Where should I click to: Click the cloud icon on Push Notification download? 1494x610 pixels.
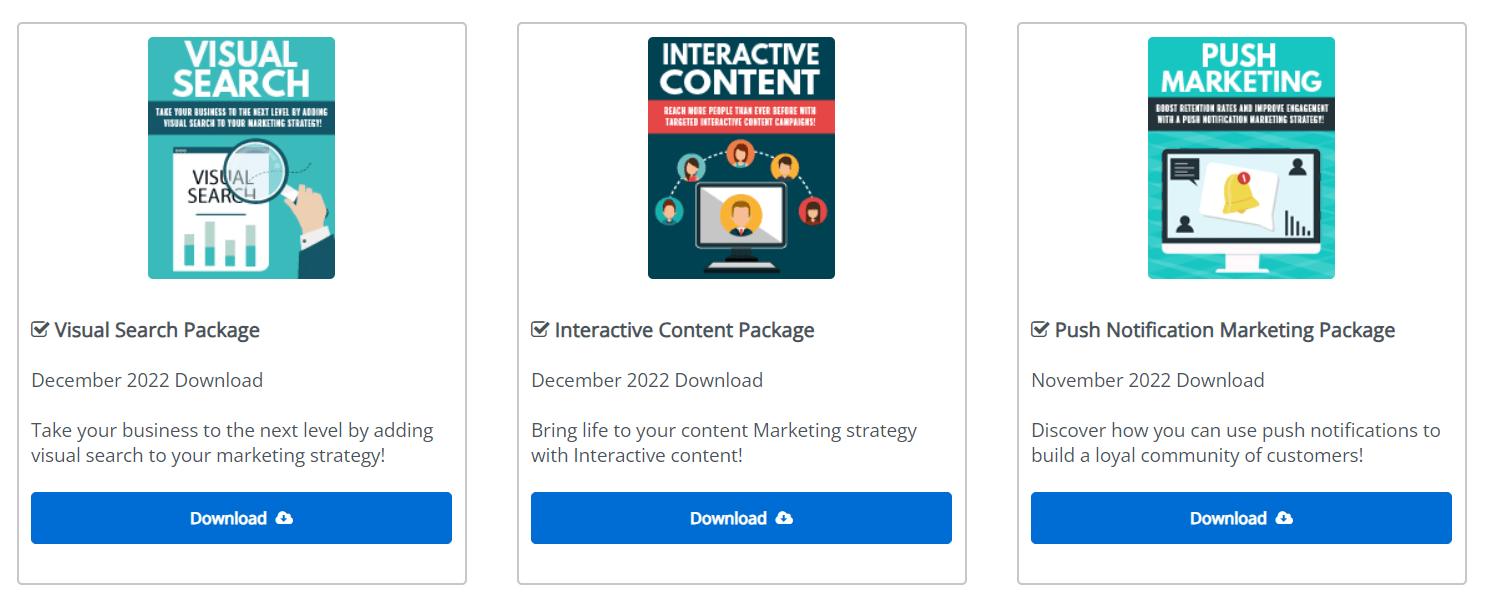1284,518
